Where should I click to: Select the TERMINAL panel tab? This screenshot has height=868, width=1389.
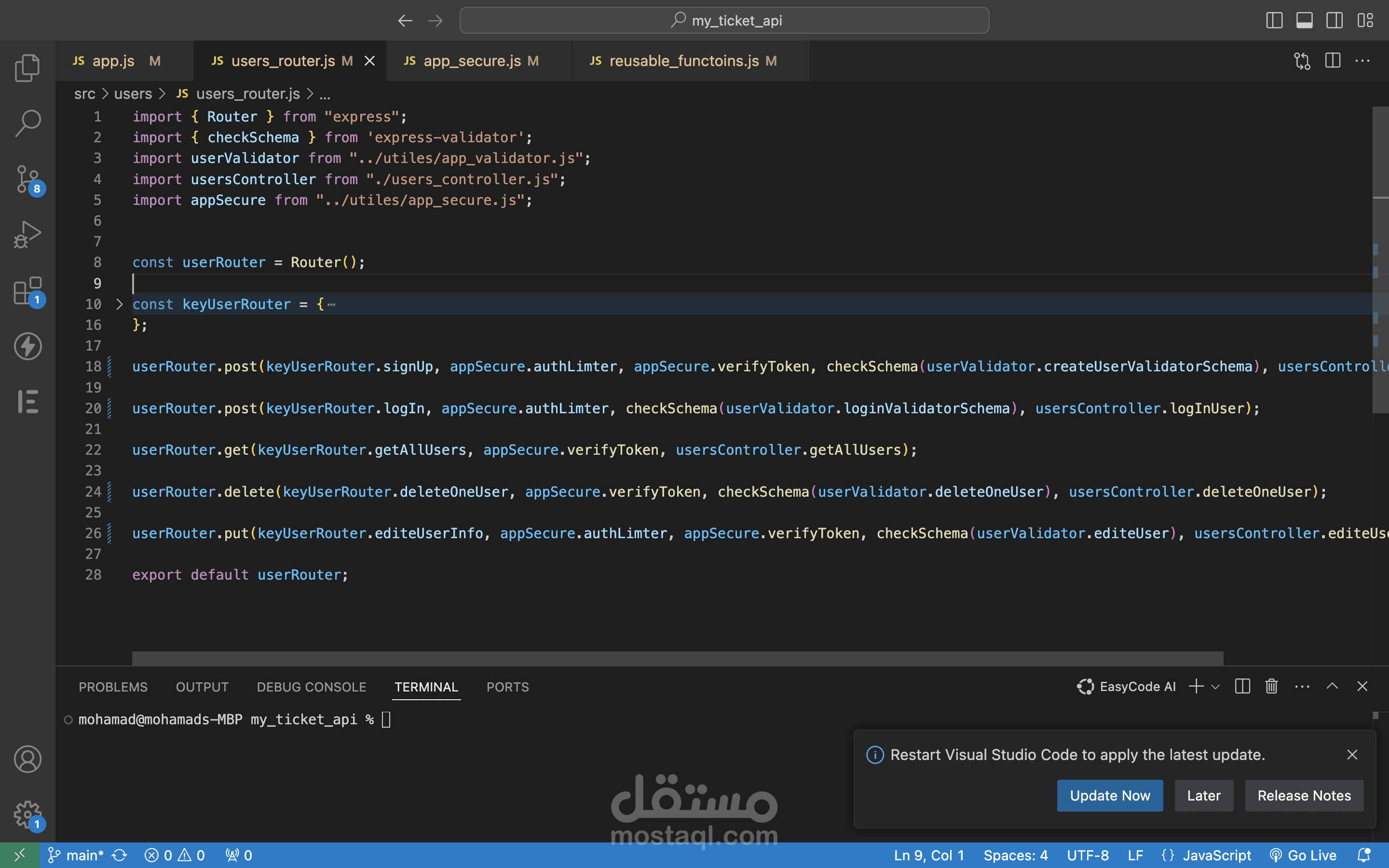click(x=426, y=687)
